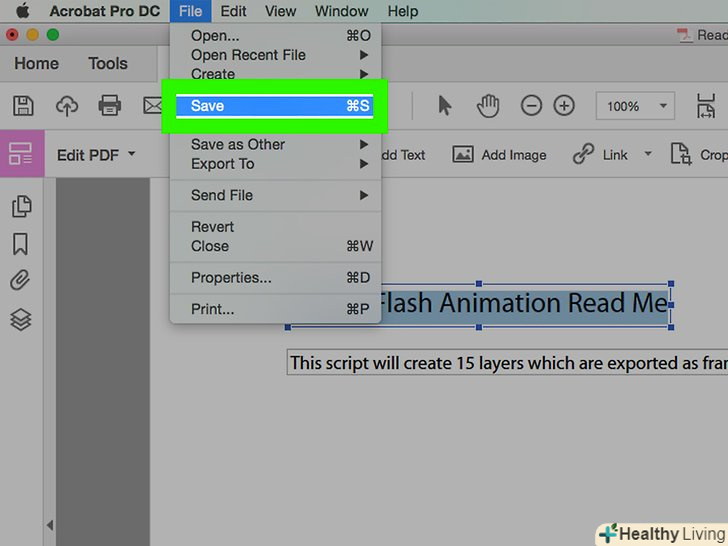Choose Save in the File menu
Image resolution: width=728 pixels, height=546 pixels.
click(275, 106)
